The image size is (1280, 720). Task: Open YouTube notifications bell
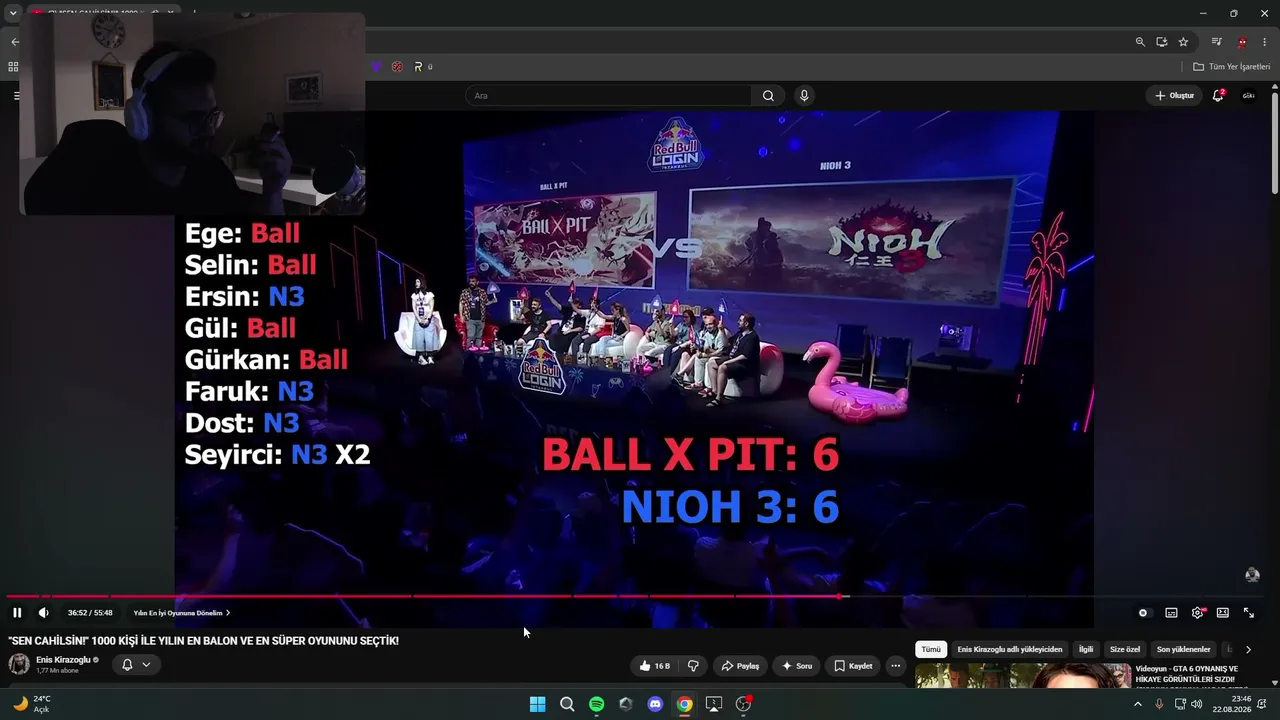(x=1218, y=96)
